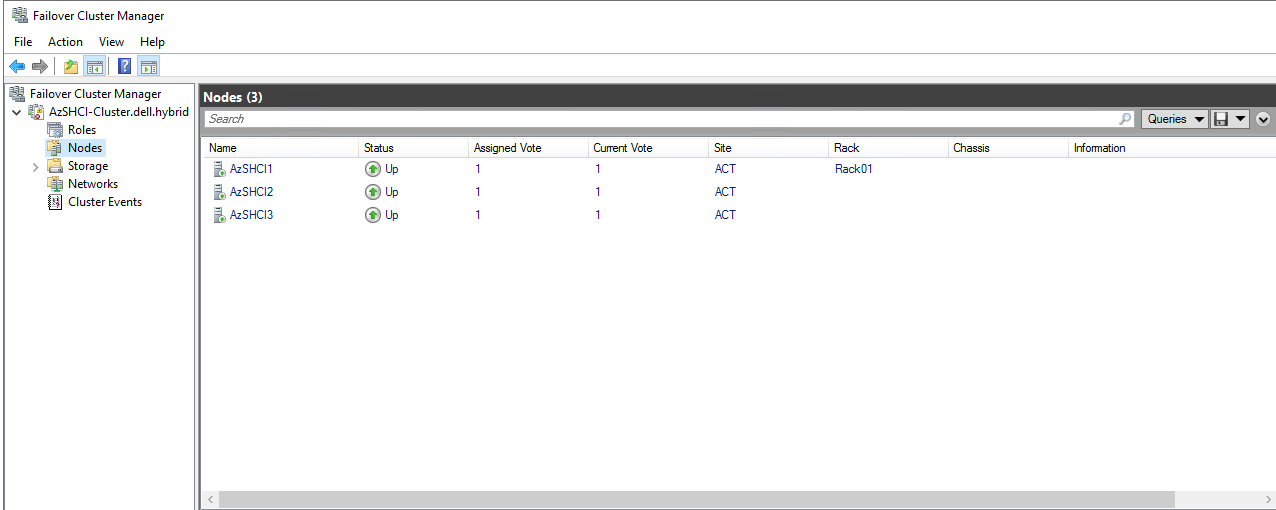Click the save query floppy disk icon

pyautogui.click(x=1221, y=119)
